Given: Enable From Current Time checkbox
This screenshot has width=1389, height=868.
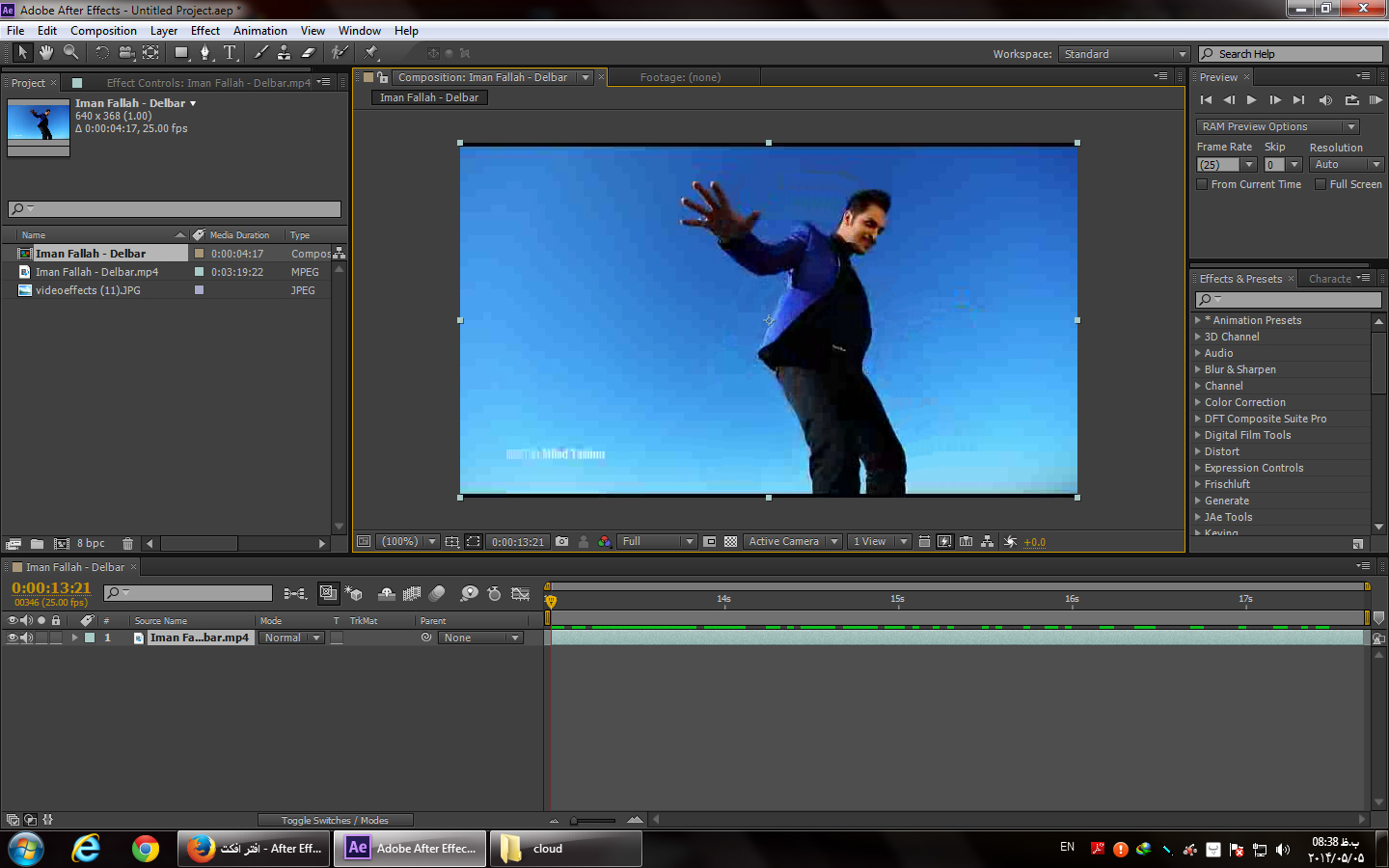Looking at the screenshot, I should (x=1202, y=184).
